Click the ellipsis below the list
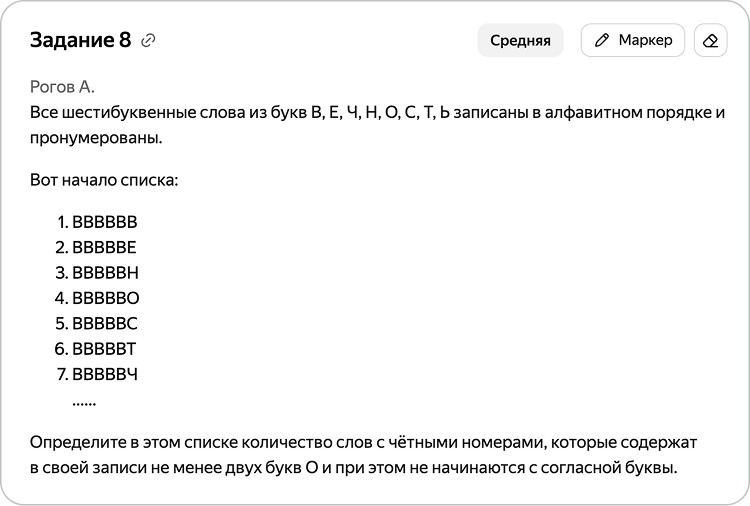This screenshot has height=506, width=750. [84, 403]
